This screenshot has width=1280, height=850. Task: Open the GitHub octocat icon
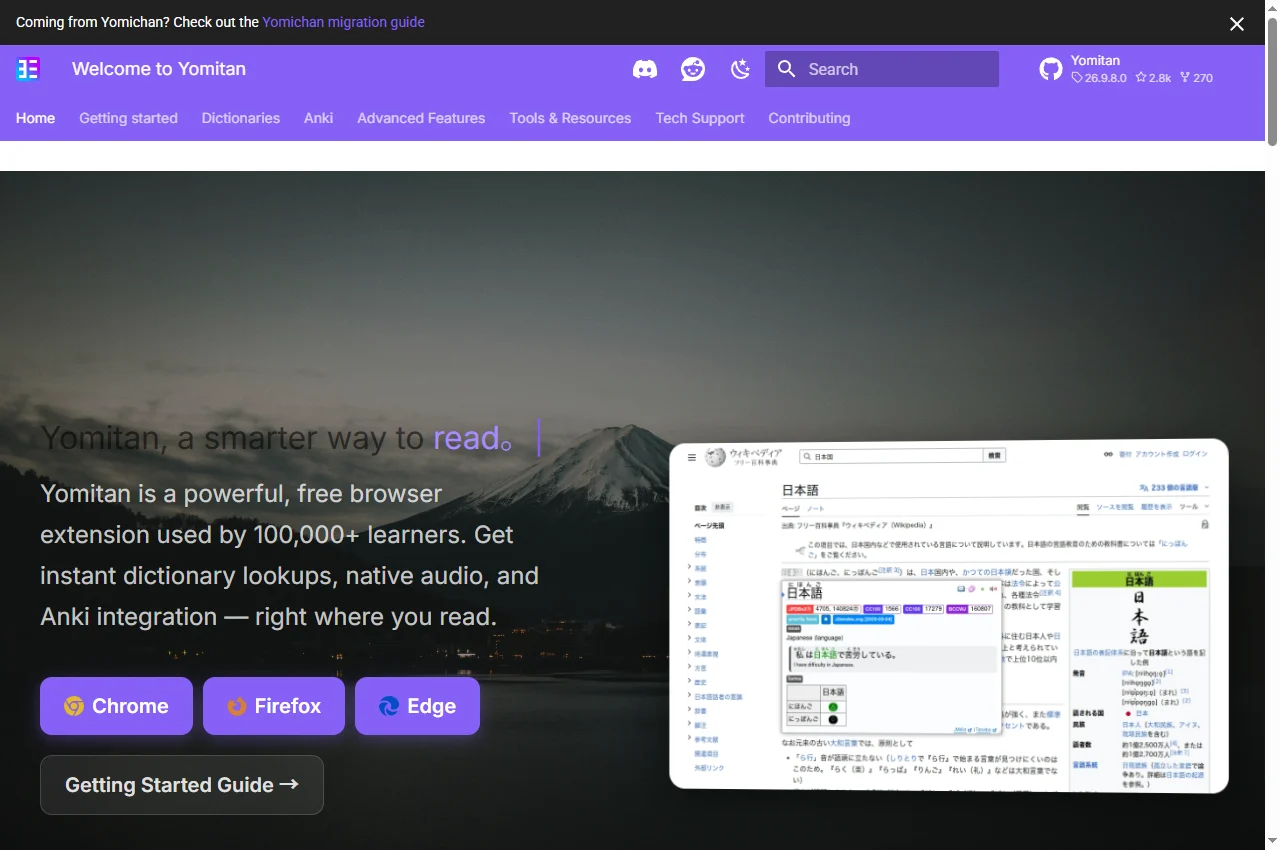1051,69
